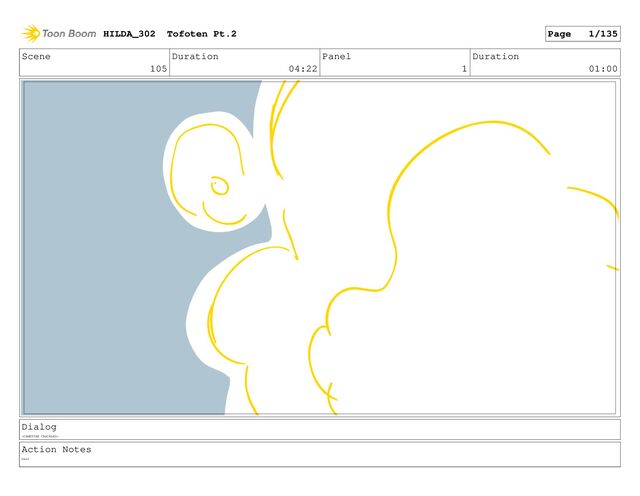The image size is (640, 496).
Task: Select the title text "HILDA_302 Tofoten Pt.2"
Action: point(170,34)
